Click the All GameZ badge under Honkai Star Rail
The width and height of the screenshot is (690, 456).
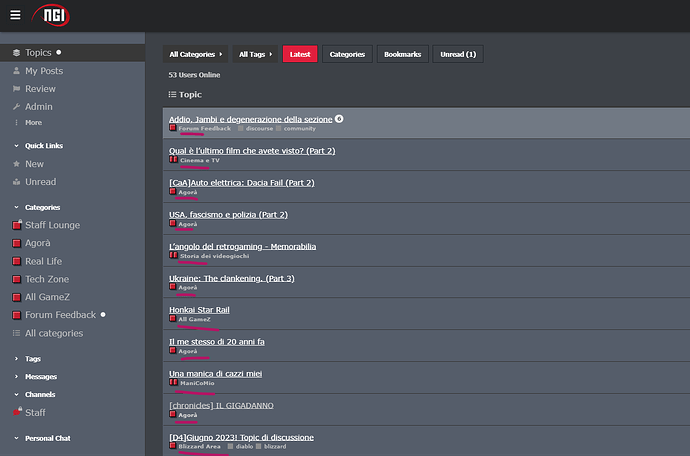click(x=190, y=319)
